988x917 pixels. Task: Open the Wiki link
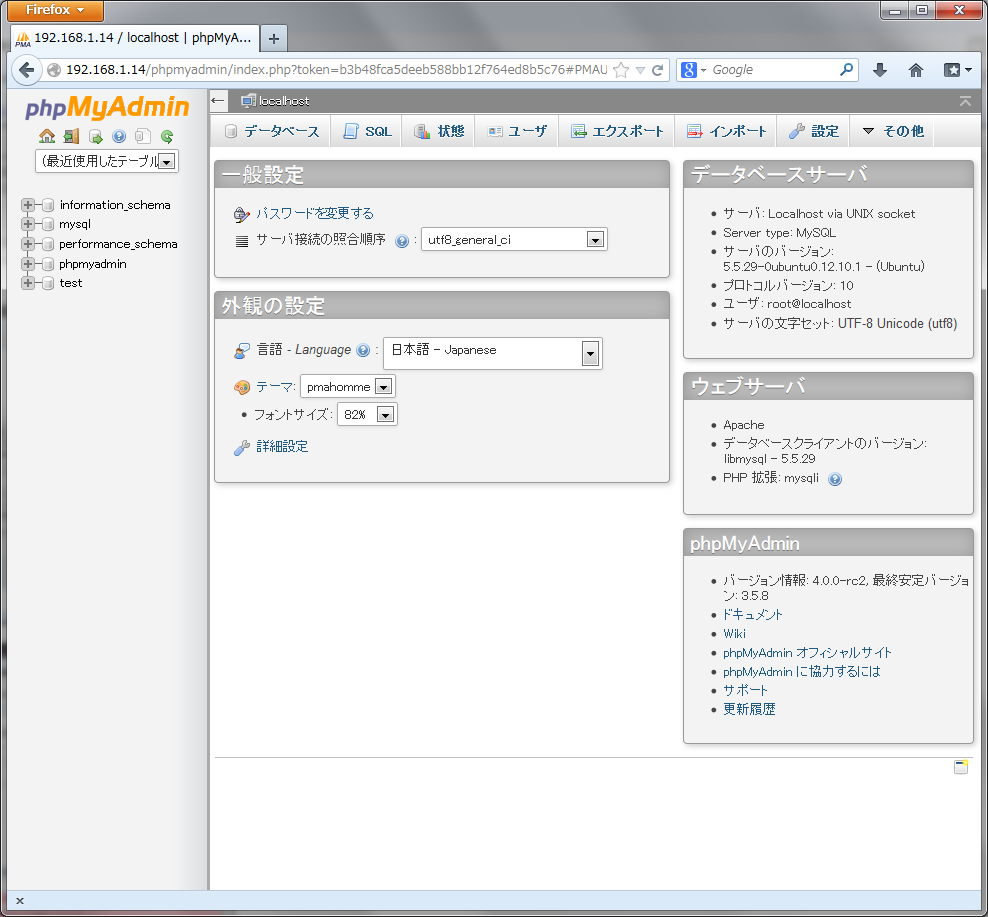tap(734, 634)
